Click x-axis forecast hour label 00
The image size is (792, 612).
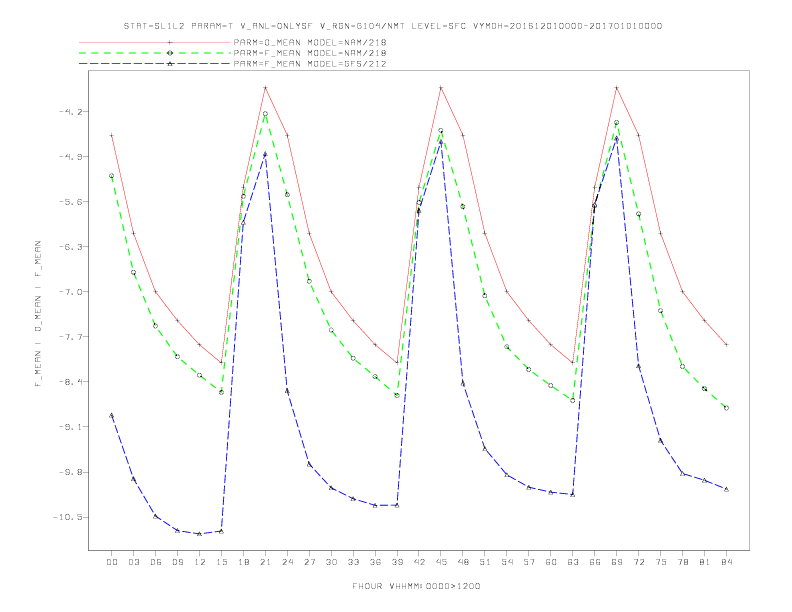112,562
